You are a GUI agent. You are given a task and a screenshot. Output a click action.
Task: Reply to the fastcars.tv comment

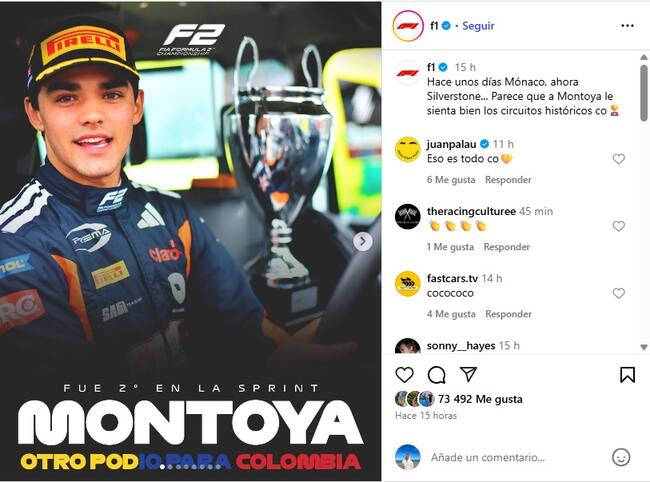coord(507,314)
